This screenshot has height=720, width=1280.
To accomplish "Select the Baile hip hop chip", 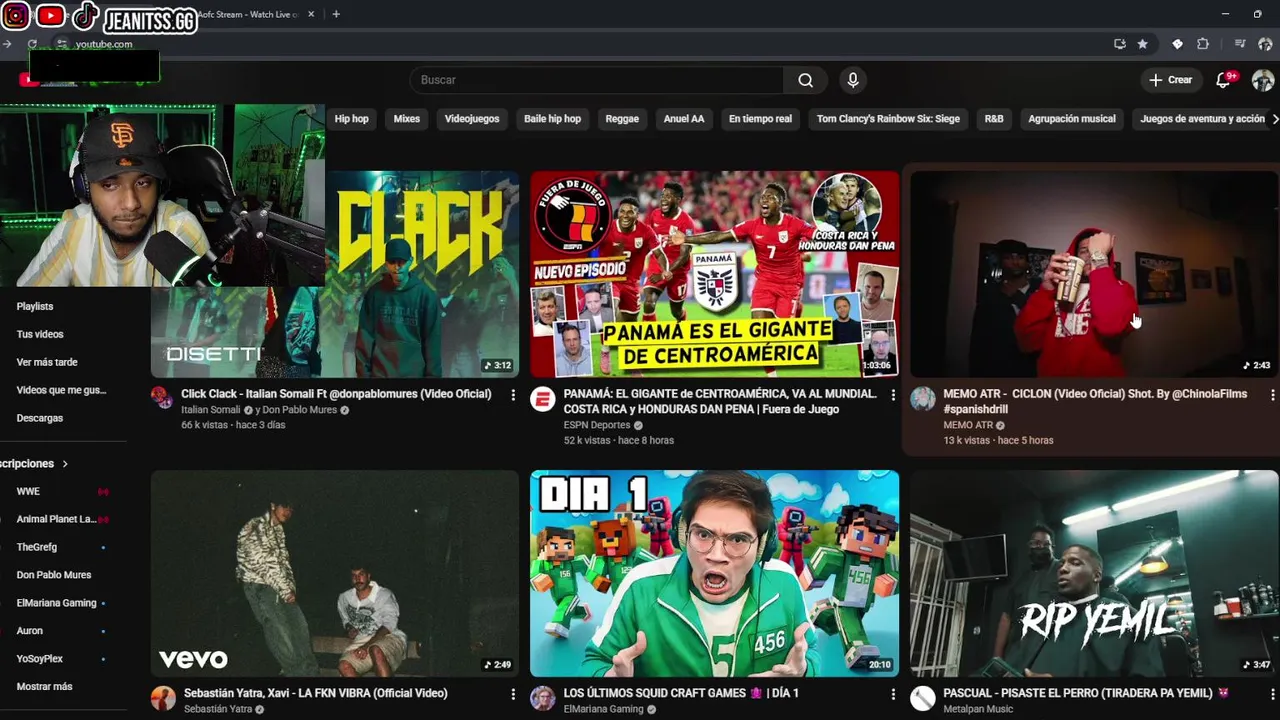I will (x=552, y=119).
